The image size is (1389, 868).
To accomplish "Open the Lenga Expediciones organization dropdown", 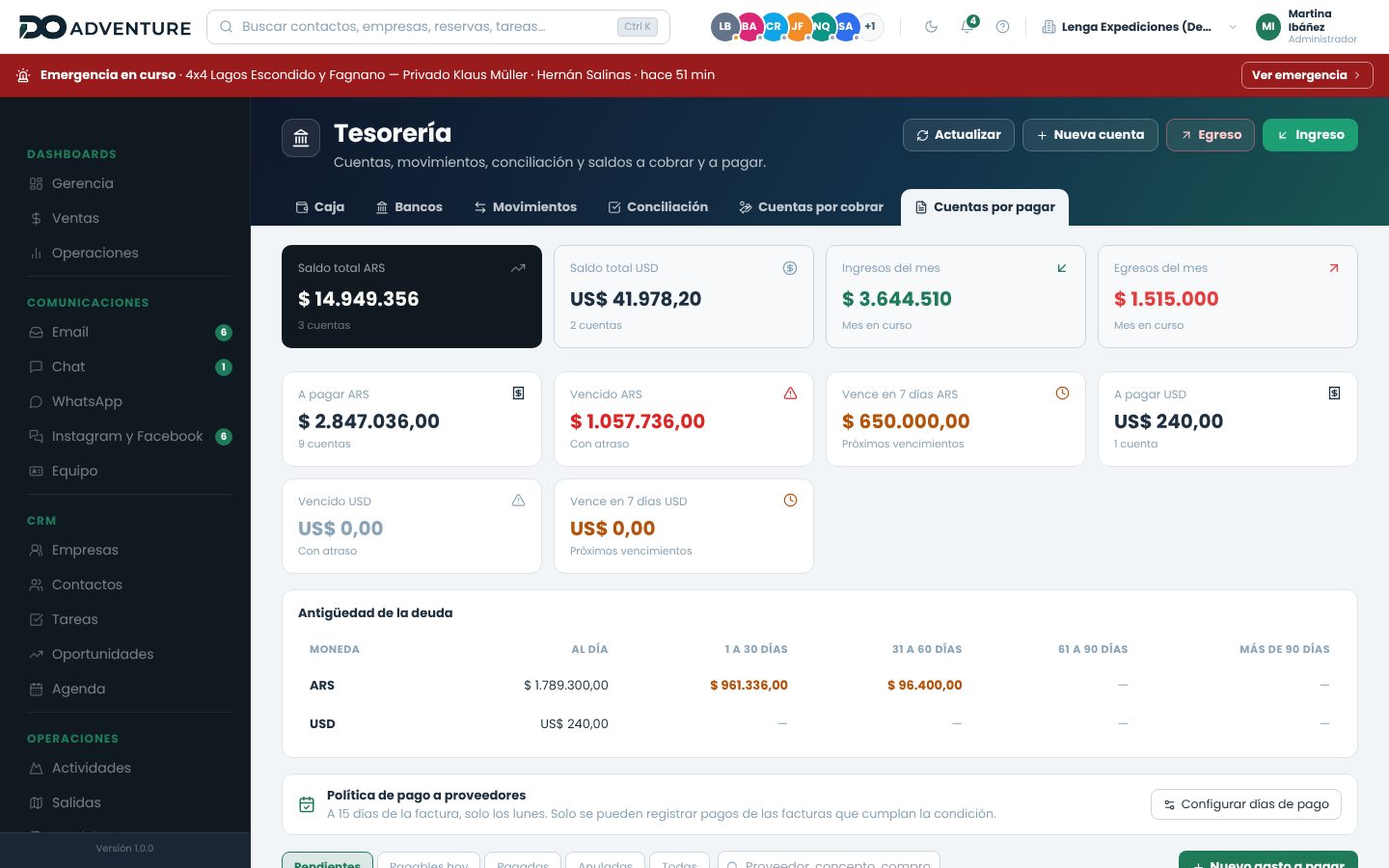I will point(1139,27).
